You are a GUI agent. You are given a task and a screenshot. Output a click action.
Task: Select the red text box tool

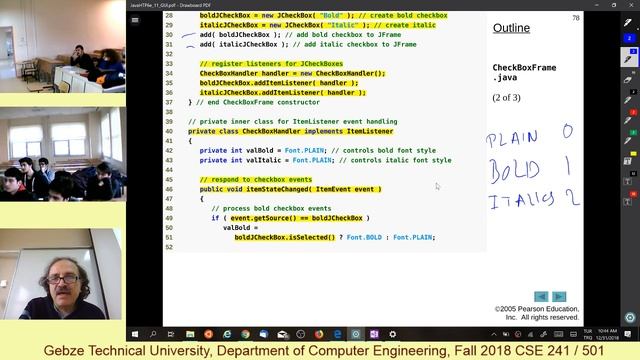tap(628, 201)
